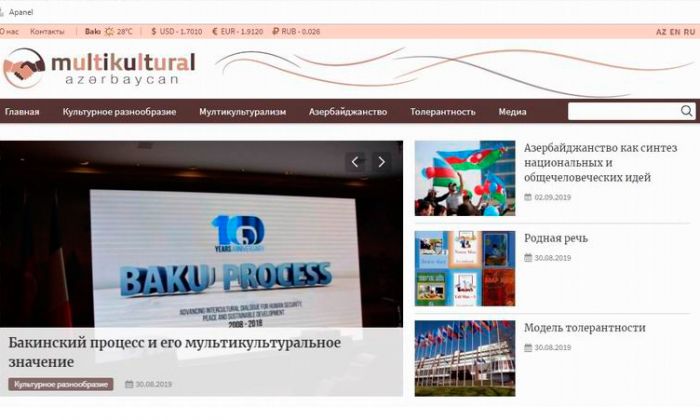Click into the search text field

pos(622,111)
